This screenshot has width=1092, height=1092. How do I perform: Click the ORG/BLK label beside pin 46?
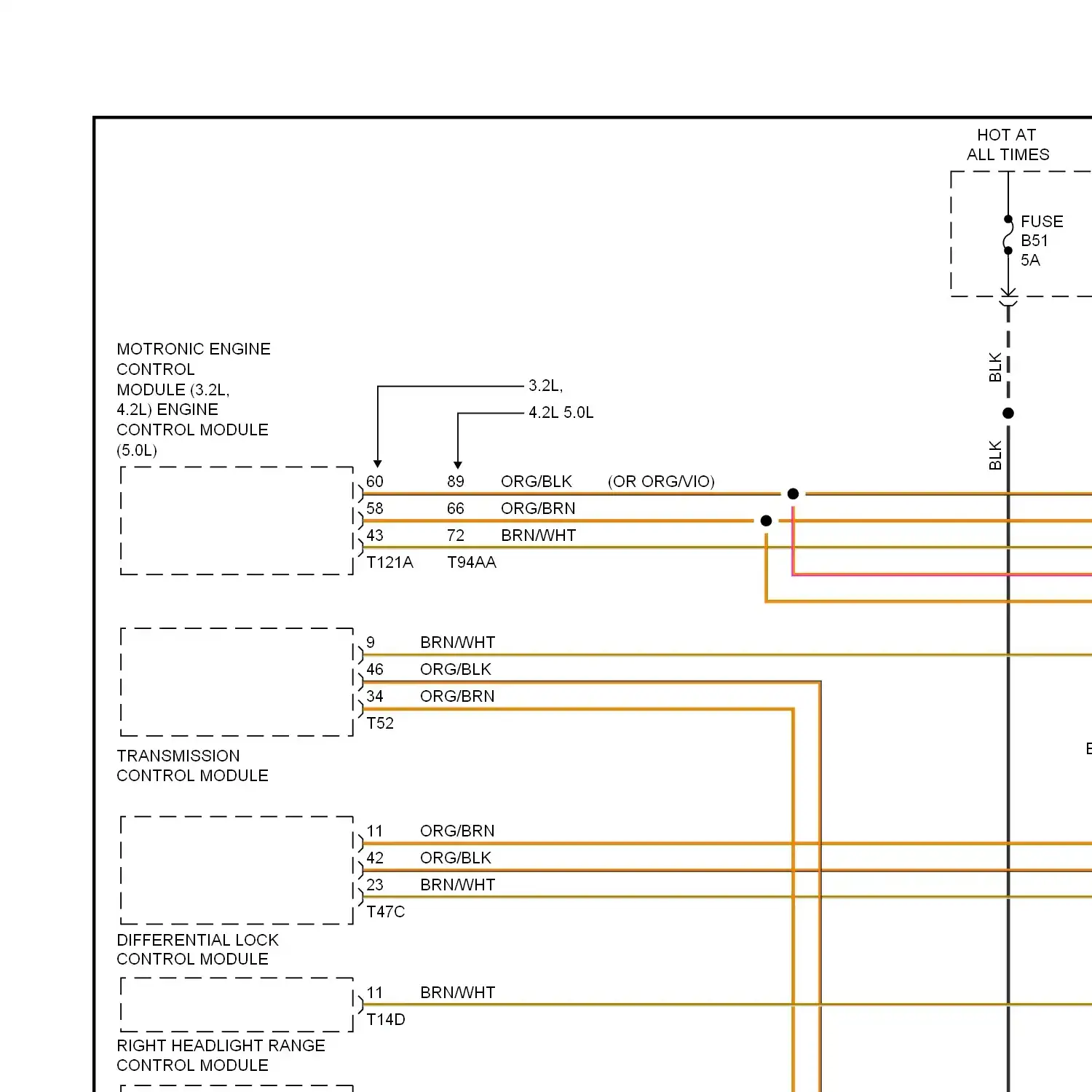point(456,669)
